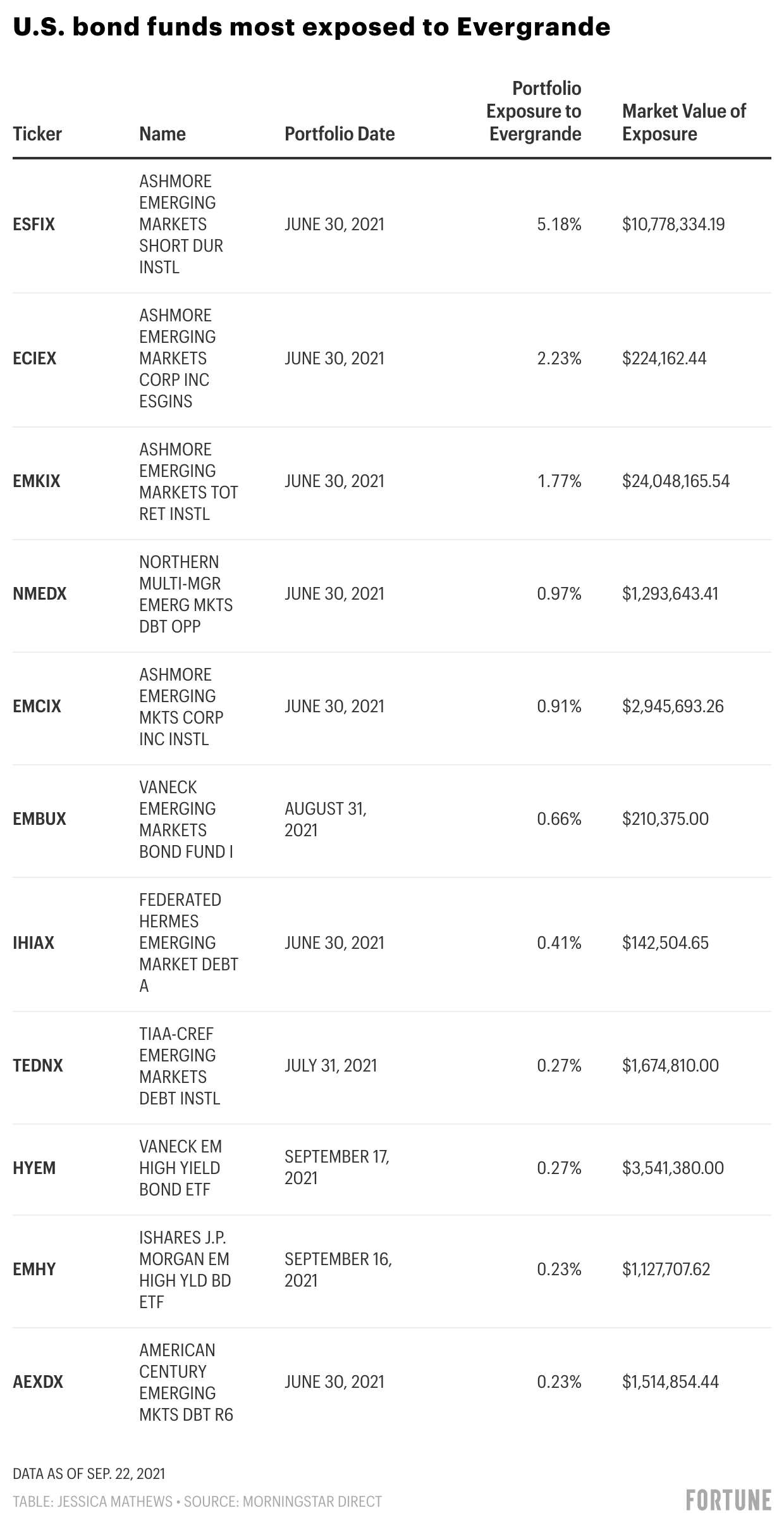This screenshot has width=784, height=1527.
Task: Click the $24,048,165.54 market value
Action: pyautogui.click(x=676, y=481)
